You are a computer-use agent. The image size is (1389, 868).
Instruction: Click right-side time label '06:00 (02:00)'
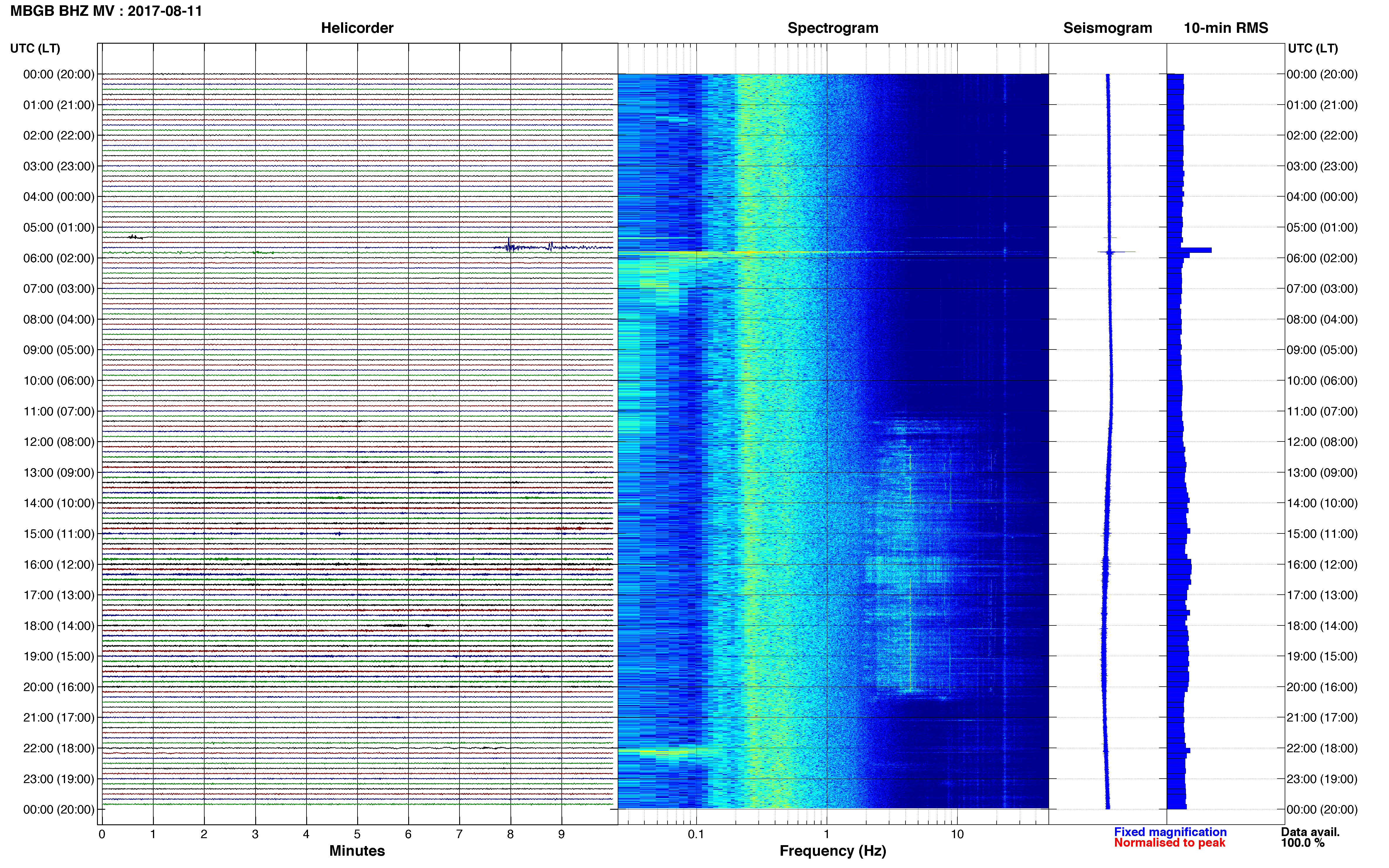coord(1322,258)
